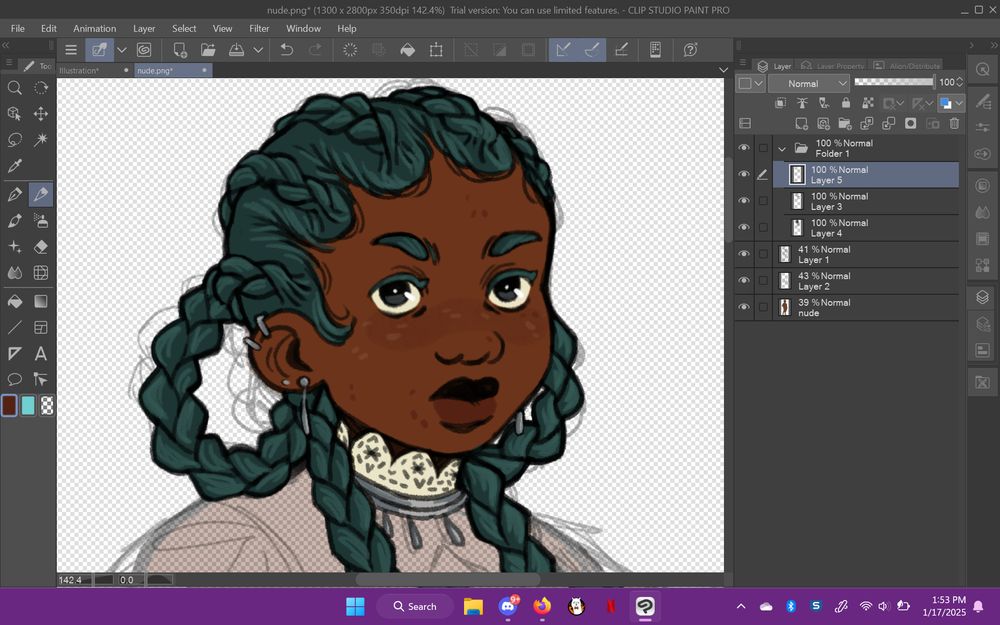Hide Layer 5 with its eye icon
The width and height of the screenshot is (1000, 625).
(744, 174)
